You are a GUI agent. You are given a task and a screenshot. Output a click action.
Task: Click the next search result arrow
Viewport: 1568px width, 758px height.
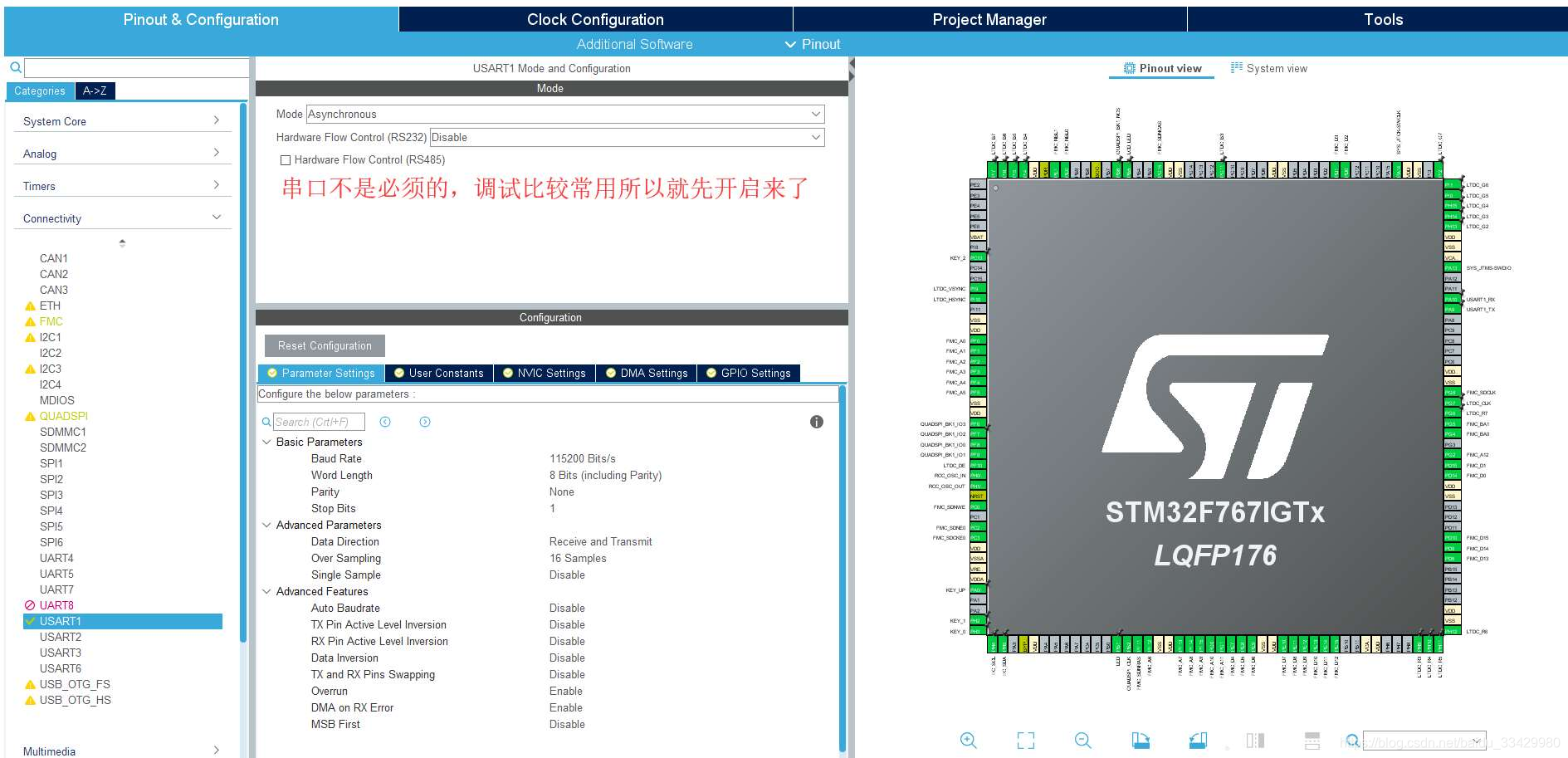coord(425,422)
